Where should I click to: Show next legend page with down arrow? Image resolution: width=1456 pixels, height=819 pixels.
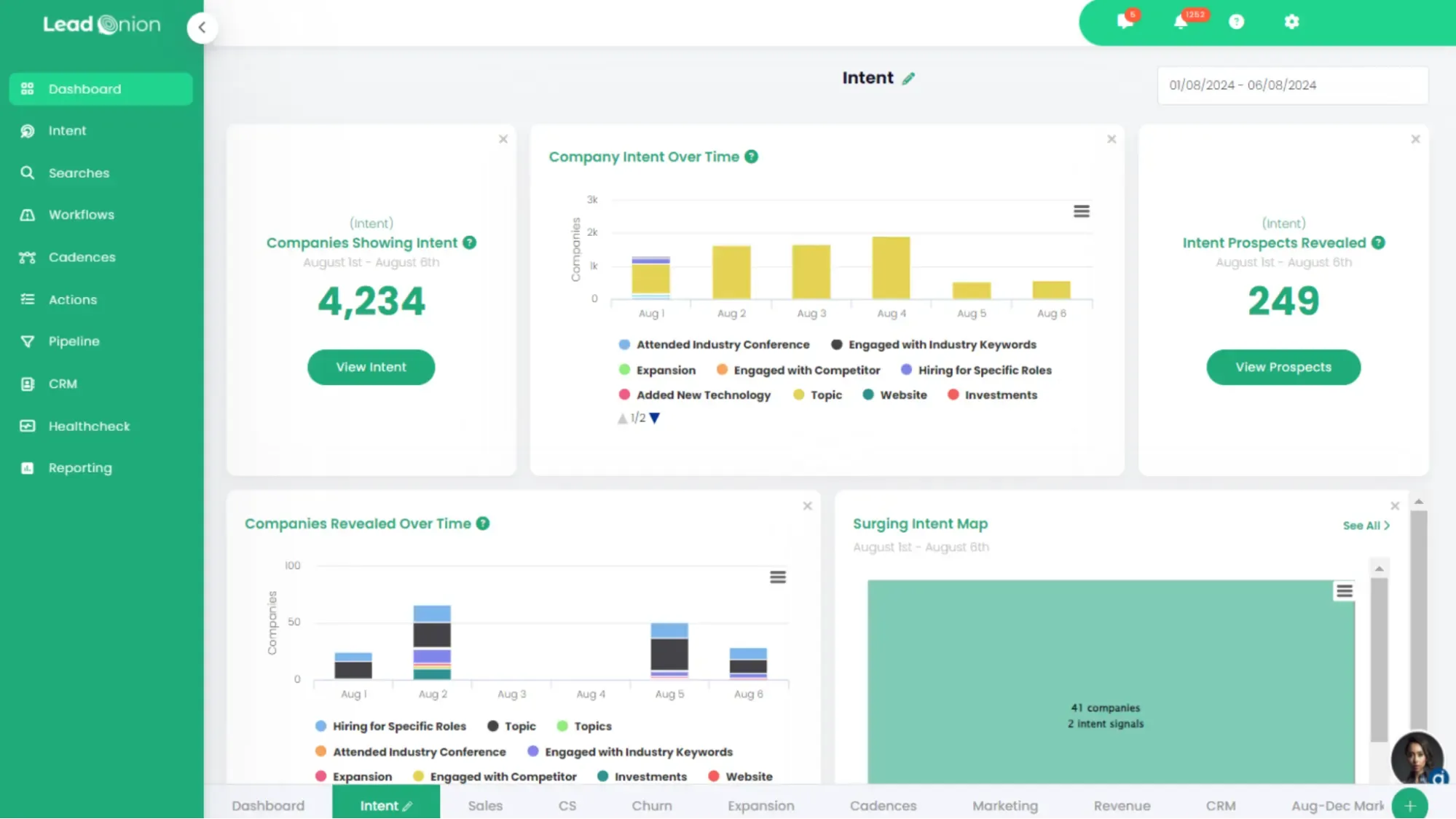[653, 418]
